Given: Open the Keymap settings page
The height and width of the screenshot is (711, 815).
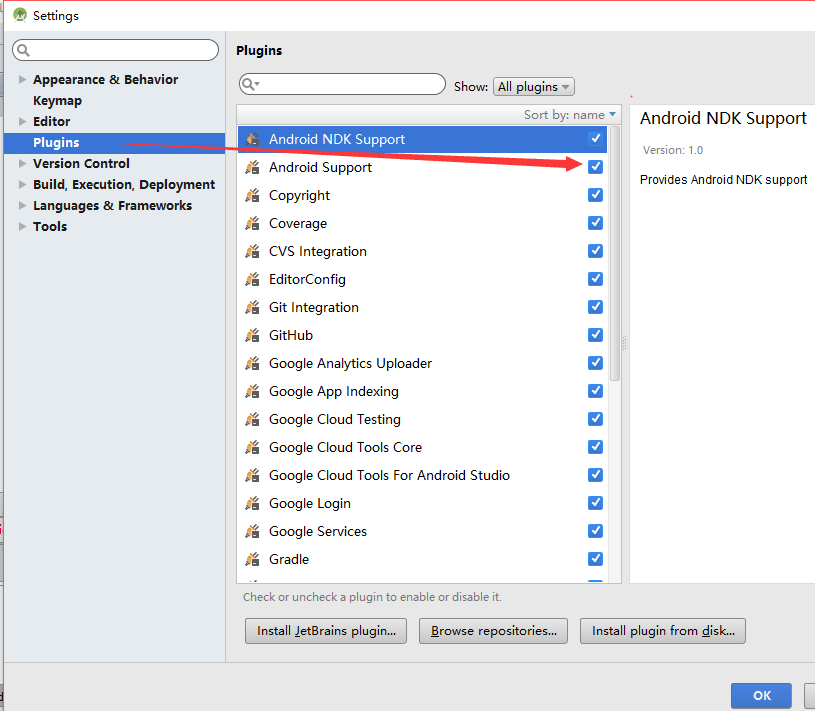Looking at the screenshot, I should tap(57, 101).
